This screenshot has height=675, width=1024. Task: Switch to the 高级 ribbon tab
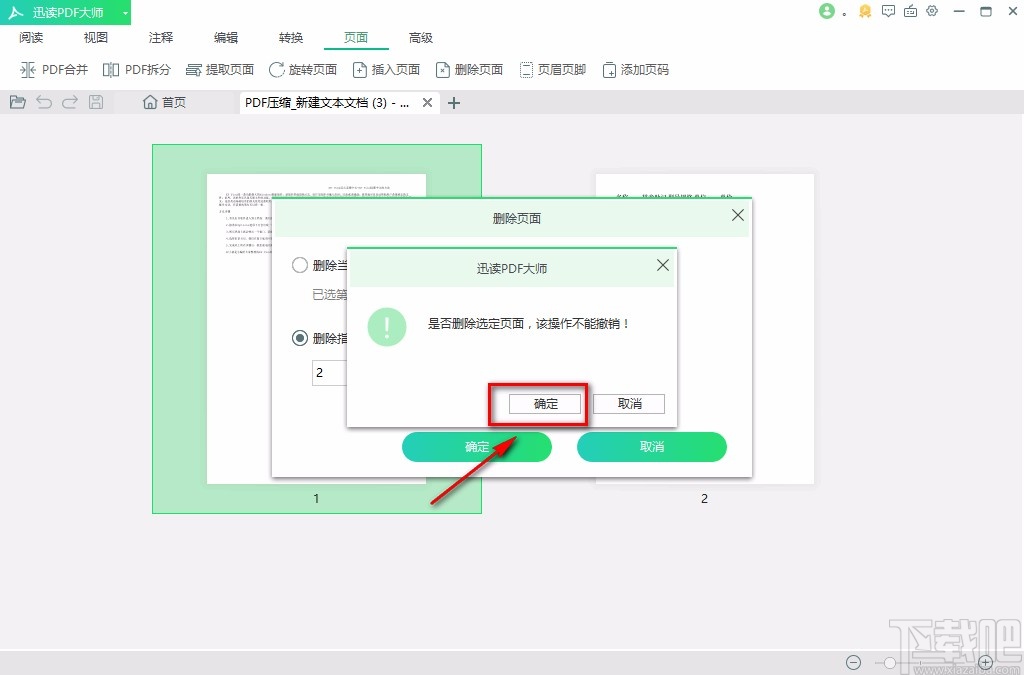[421, 38]
